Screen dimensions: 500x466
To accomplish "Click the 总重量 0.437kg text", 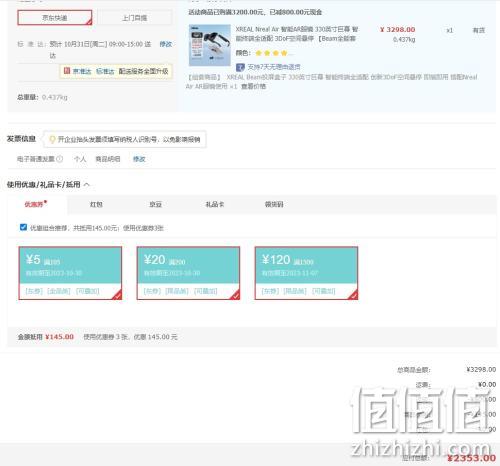I will 42,97.
